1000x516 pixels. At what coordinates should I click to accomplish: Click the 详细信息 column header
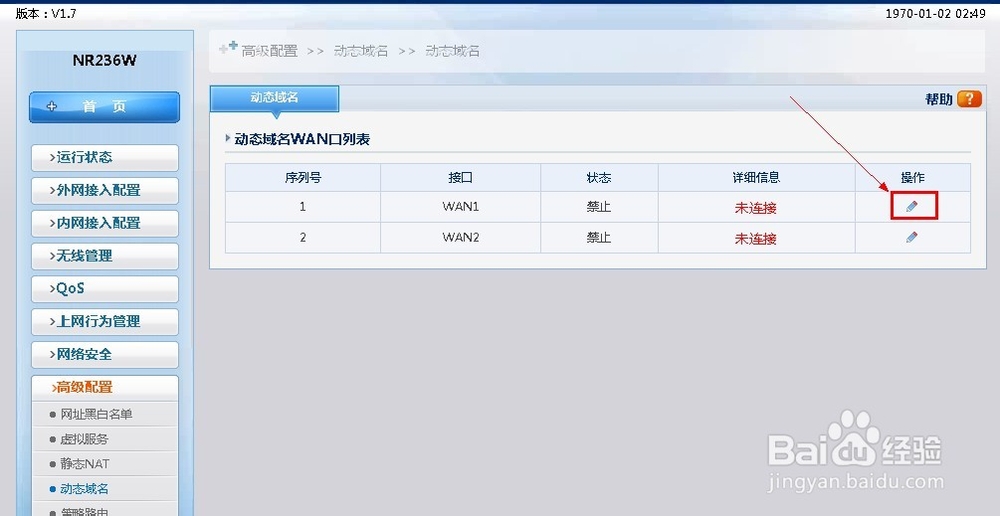pos(756,178)
